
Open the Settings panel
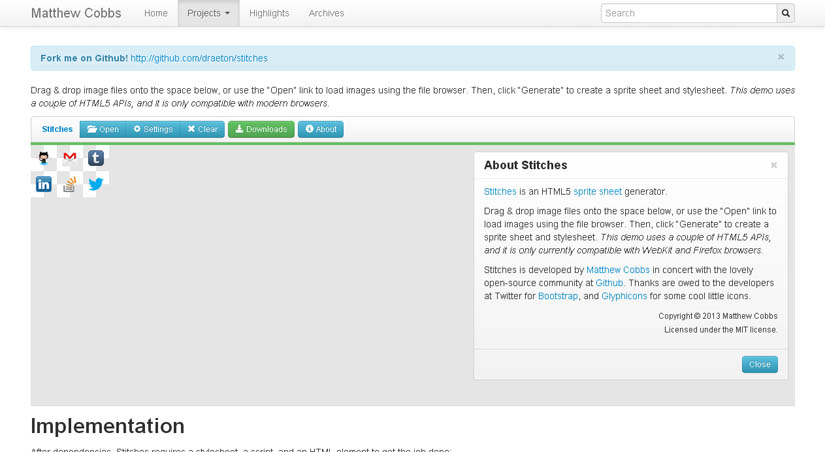click(153, 129)
